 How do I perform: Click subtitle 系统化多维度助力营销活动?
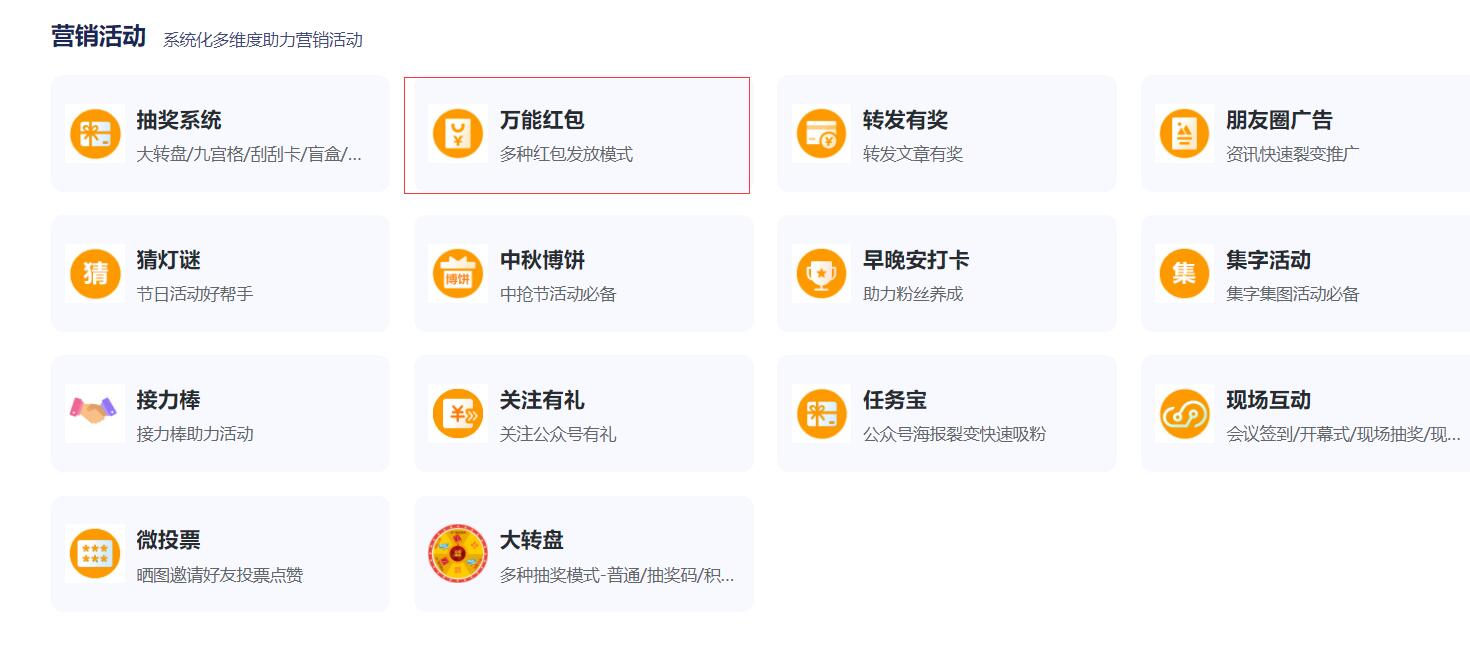tap(263, 40)
